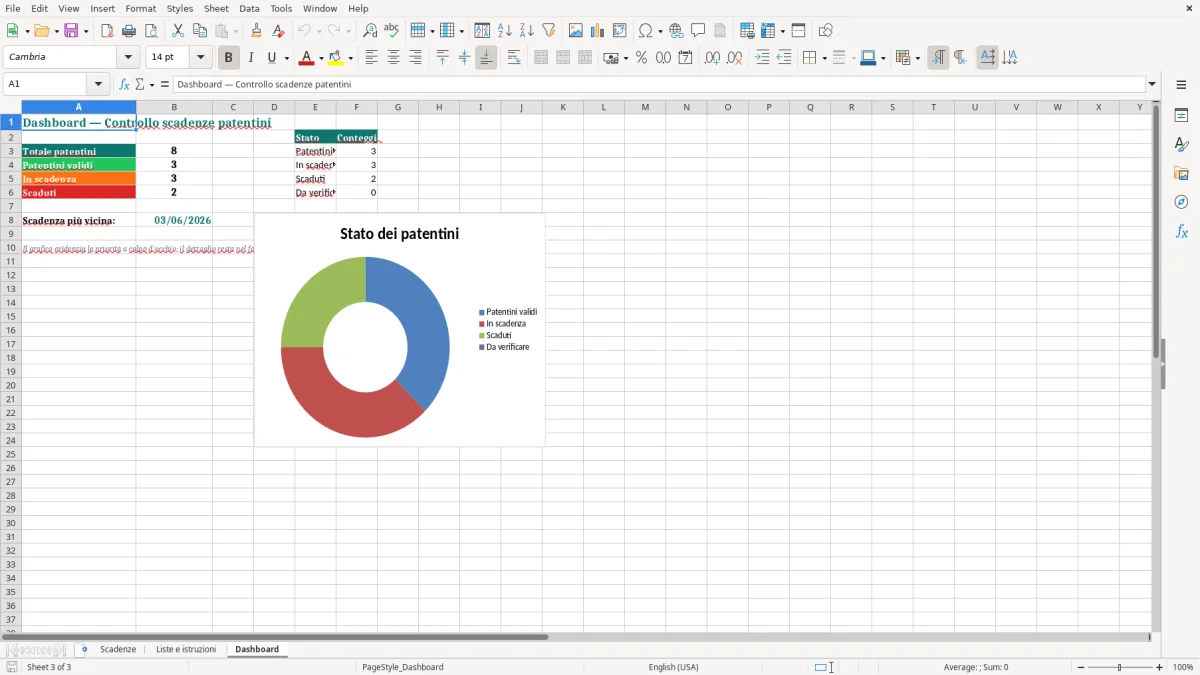Toggle Center Horizontally alignment
The height and width of the screenshot is (675, 1200).
(x=393, y=58)
